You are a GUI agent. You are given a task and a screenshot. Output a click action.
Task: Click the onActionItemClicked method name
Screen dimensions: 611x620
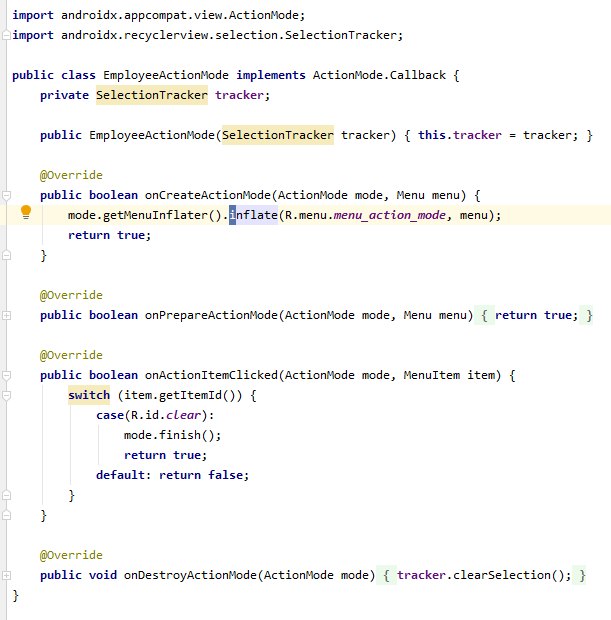[211, 375]
